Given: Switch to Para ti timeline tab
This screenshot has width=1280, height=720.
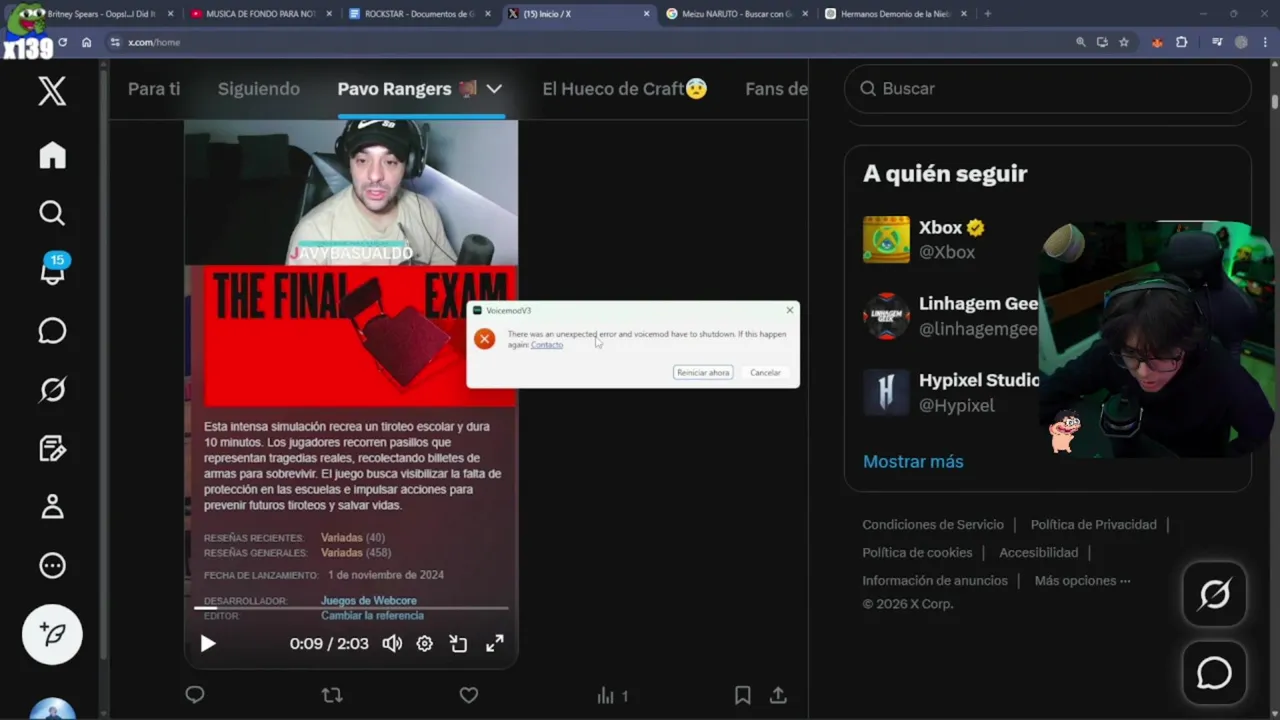Looking at the screenshot, I should (x=154, y=89).
